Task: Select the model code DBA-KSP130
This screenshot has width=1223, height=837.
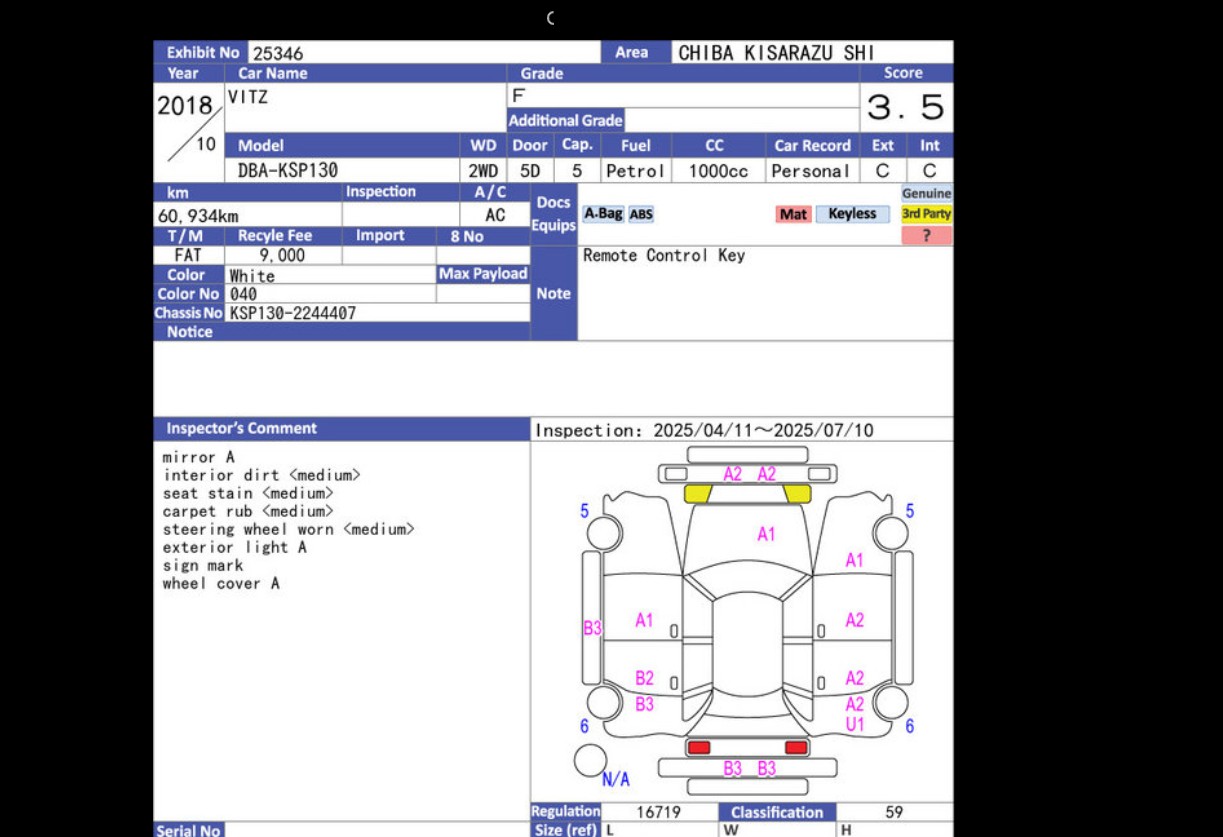Action: 288,171
